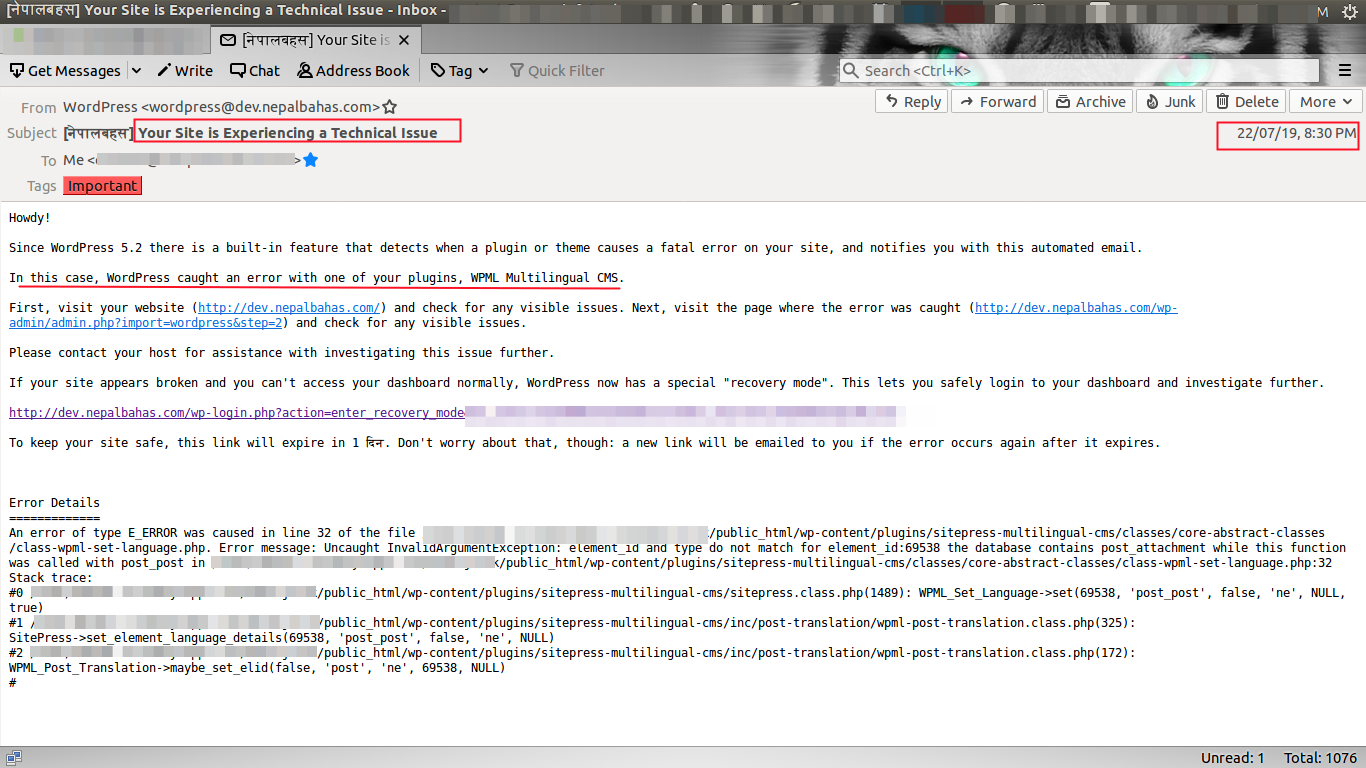Switch to the tab left of the email tab

[x=106, y=40]
